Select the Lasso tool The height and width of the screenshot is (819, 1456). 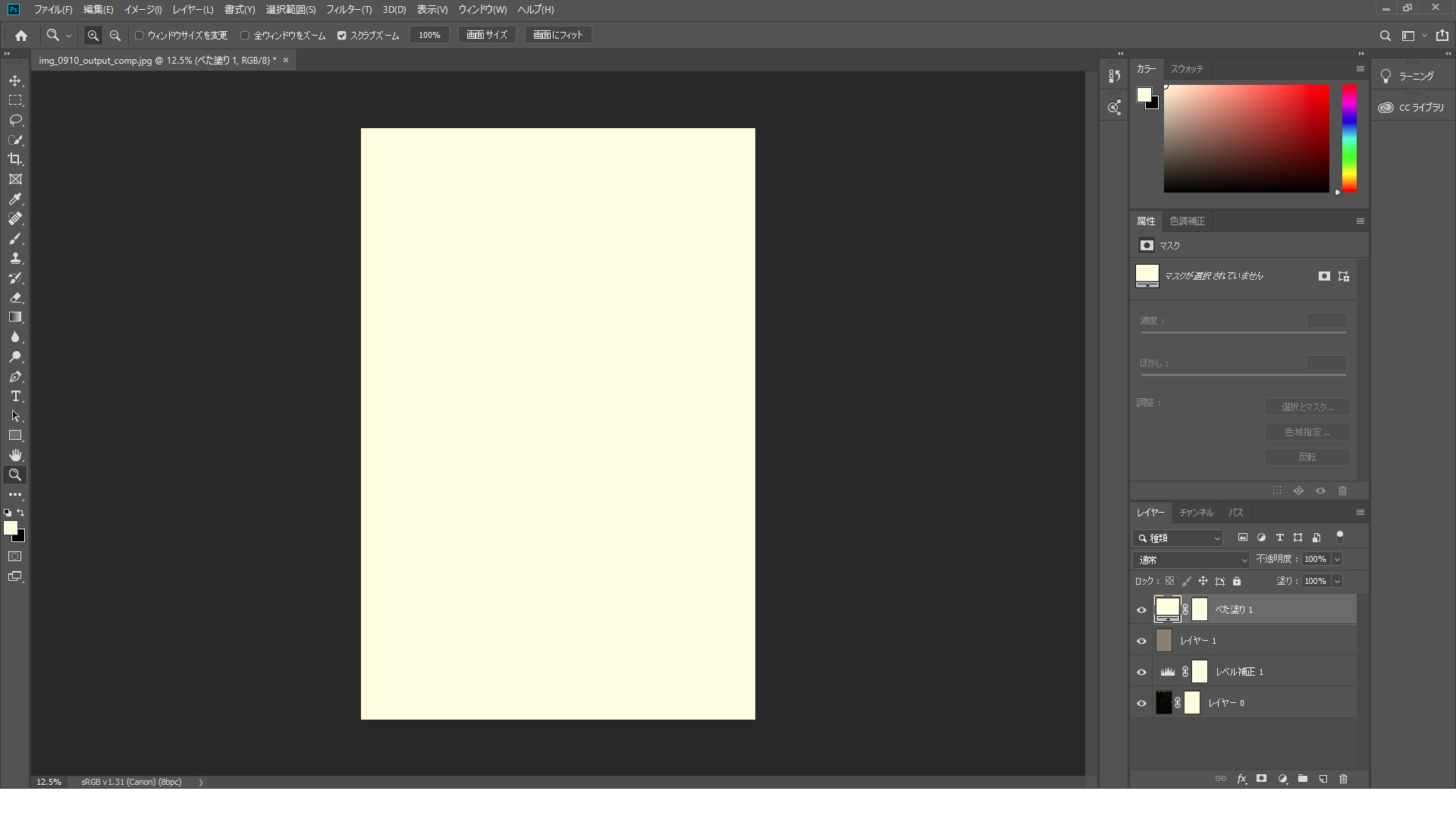(15, 120)
